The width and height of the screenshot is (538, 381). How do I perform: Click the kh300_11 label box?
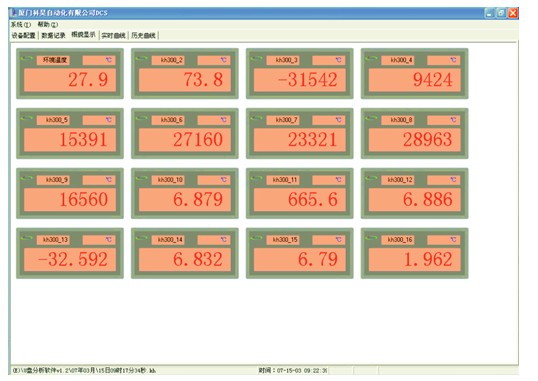(x=284, y=180)
